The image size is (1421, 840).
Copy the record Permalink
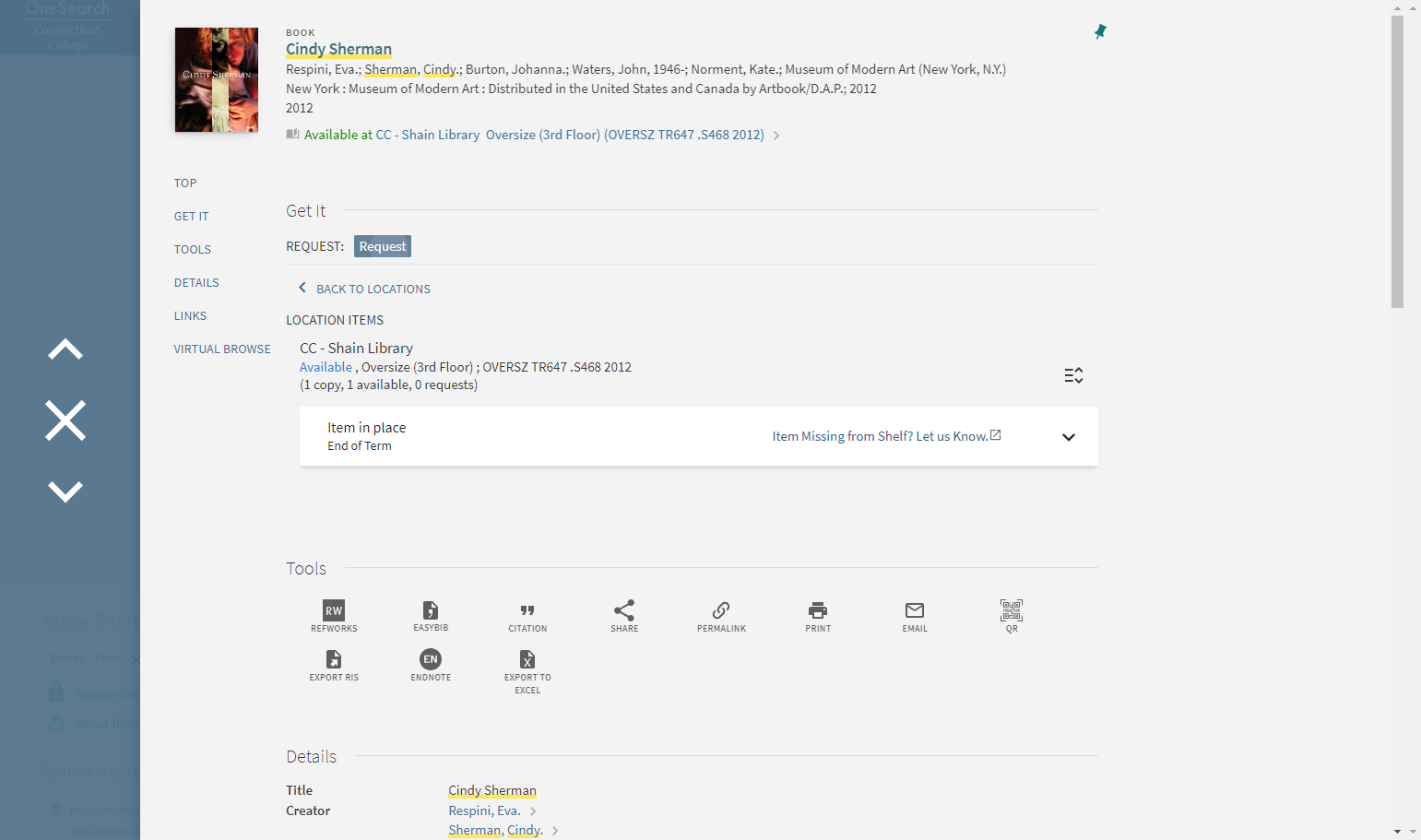pyautogui.click(x=721, y=616)
